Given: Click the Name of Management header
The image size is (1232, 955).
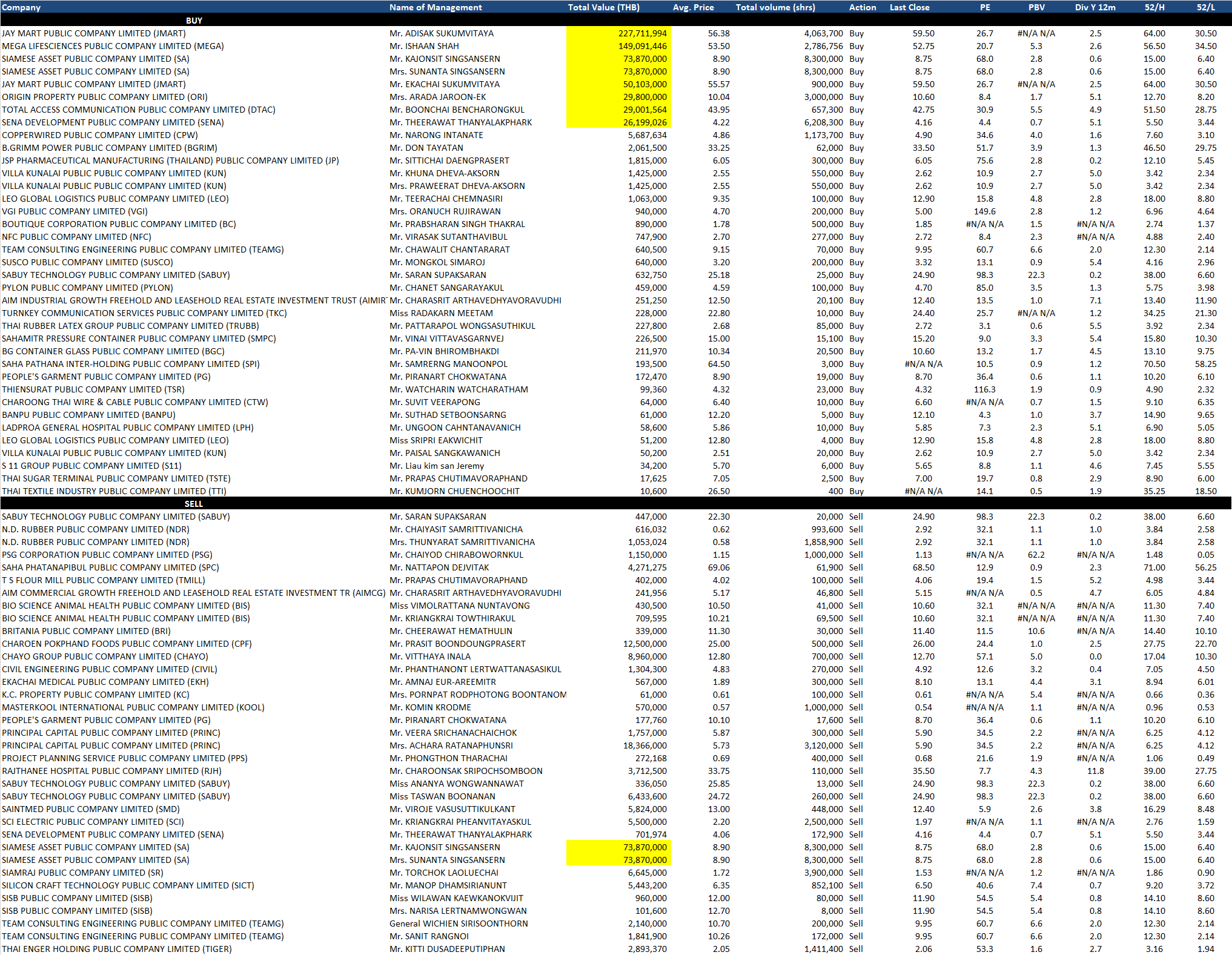Looking at the screenshot, I should pos(436,7).
